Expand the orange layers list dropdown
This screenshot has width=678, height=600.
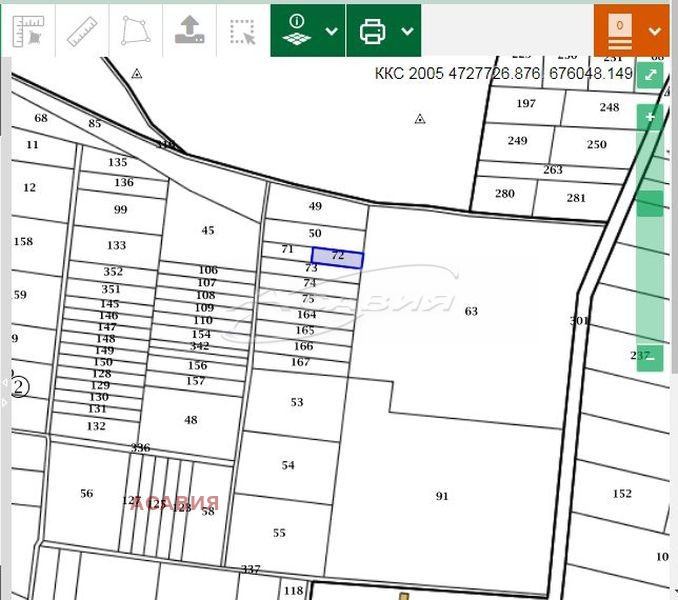click(x=655, y=31)
